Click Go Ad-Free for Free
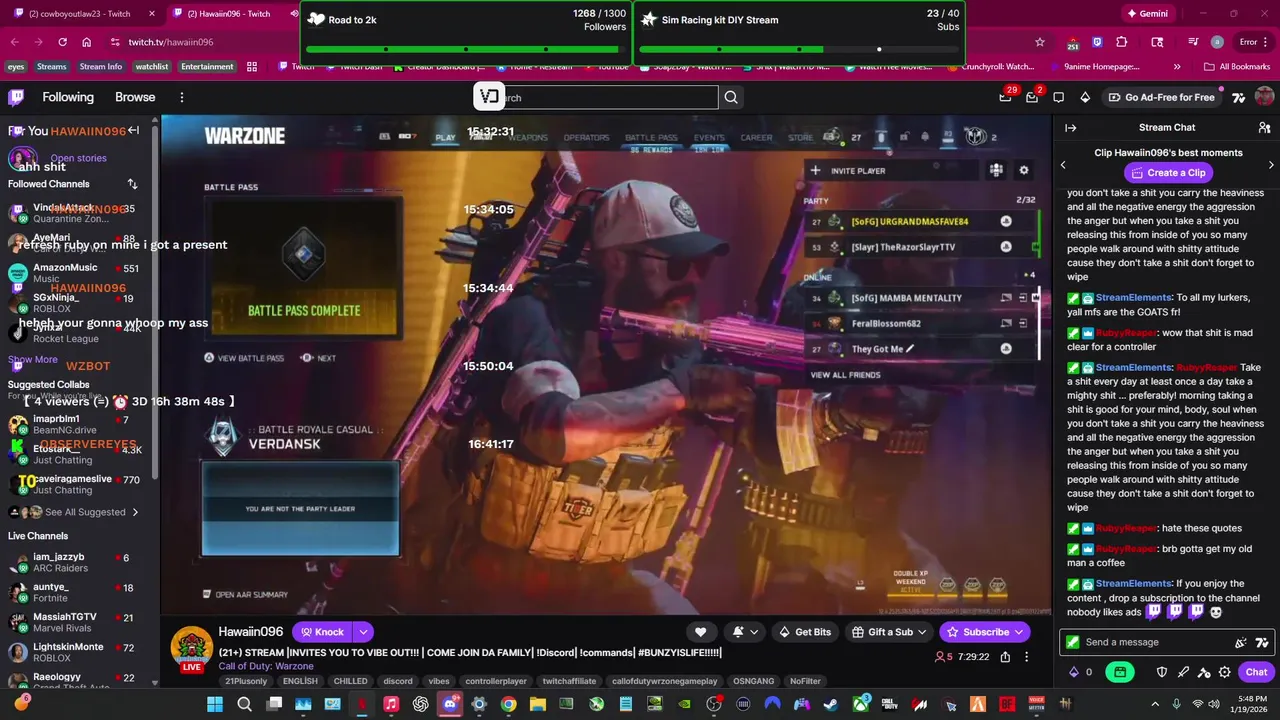 [1160, 97]
